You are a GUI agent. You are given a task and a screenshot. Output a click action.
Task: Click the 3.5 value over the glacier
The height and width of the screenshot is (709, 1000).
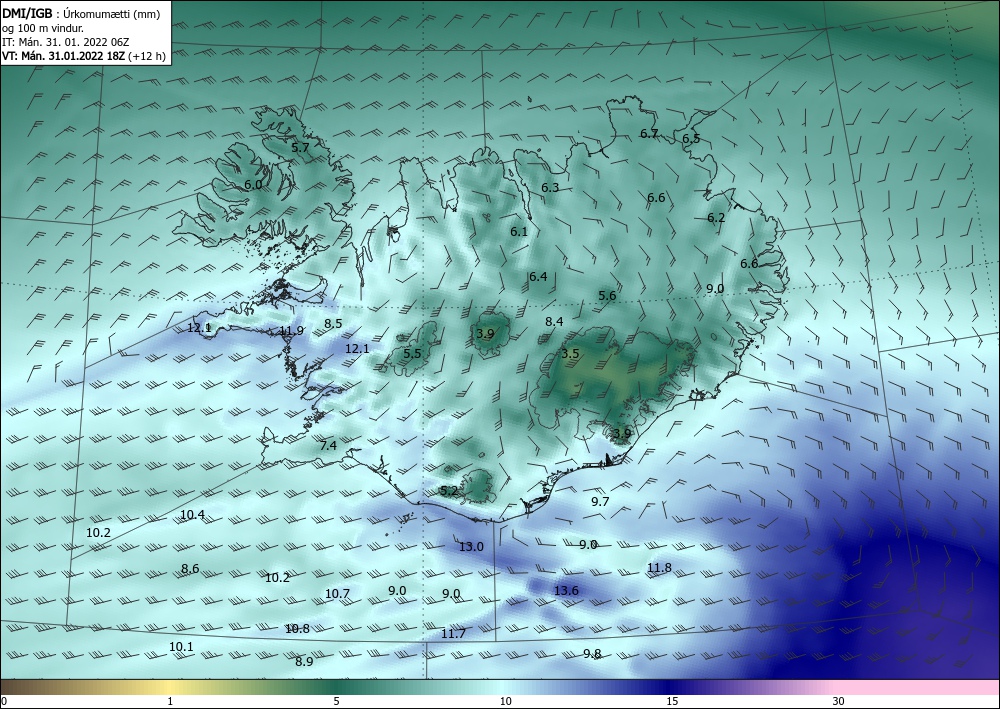click(x=570, y=353)
